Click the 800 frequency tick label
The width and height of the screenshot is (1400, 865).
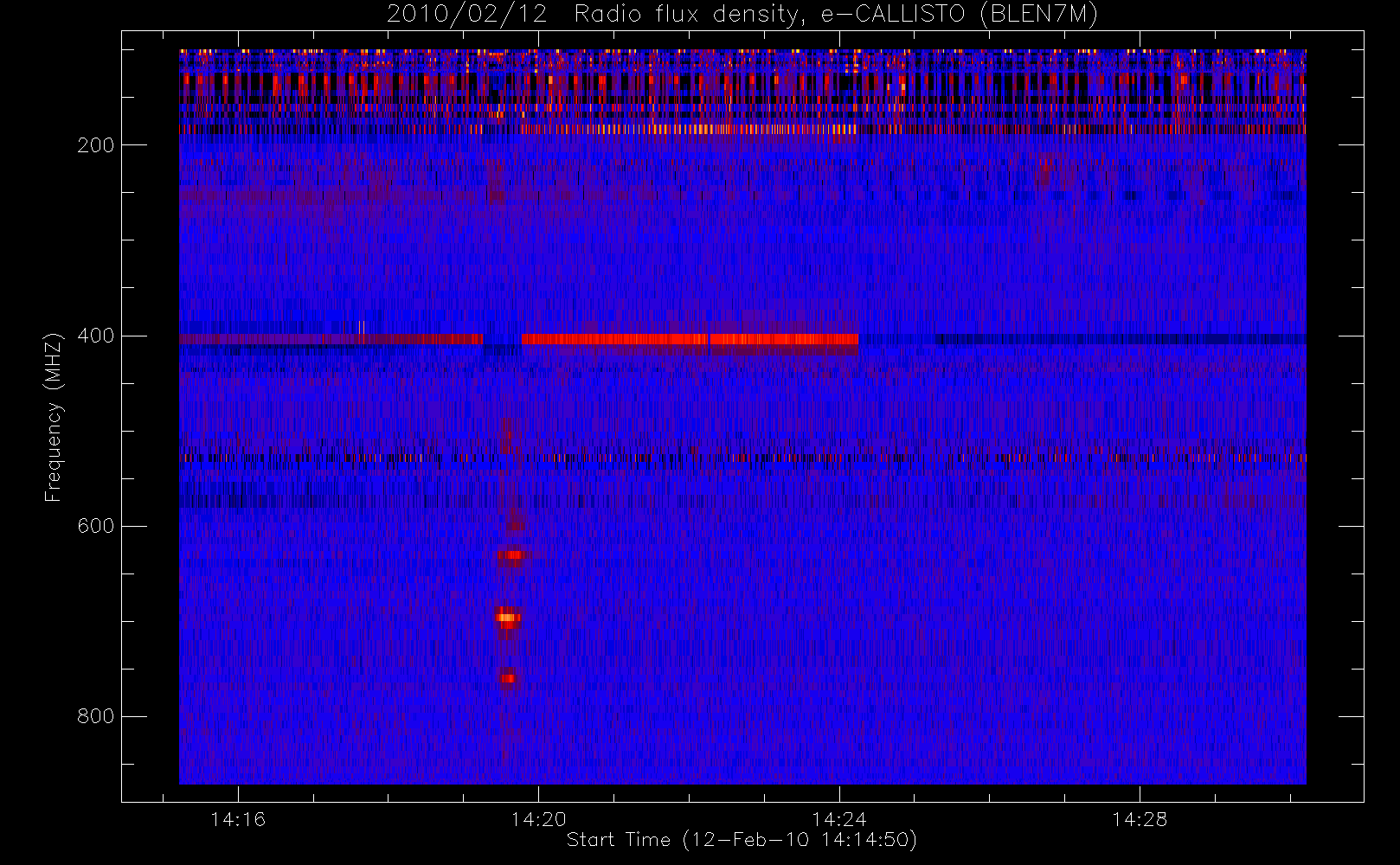pos(96,716)
